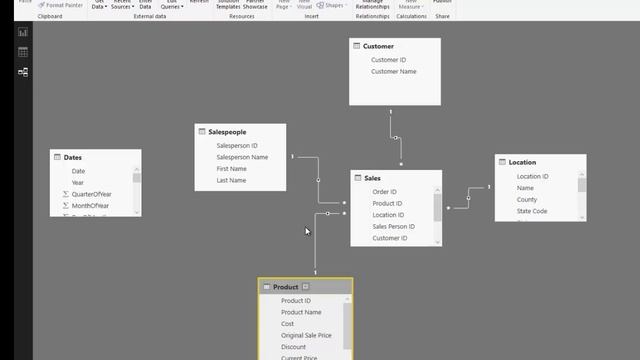The width and height of the screenshot is (640, 360).
Task: Select Discount field in Product table
Action: click(x=293, y=347)
